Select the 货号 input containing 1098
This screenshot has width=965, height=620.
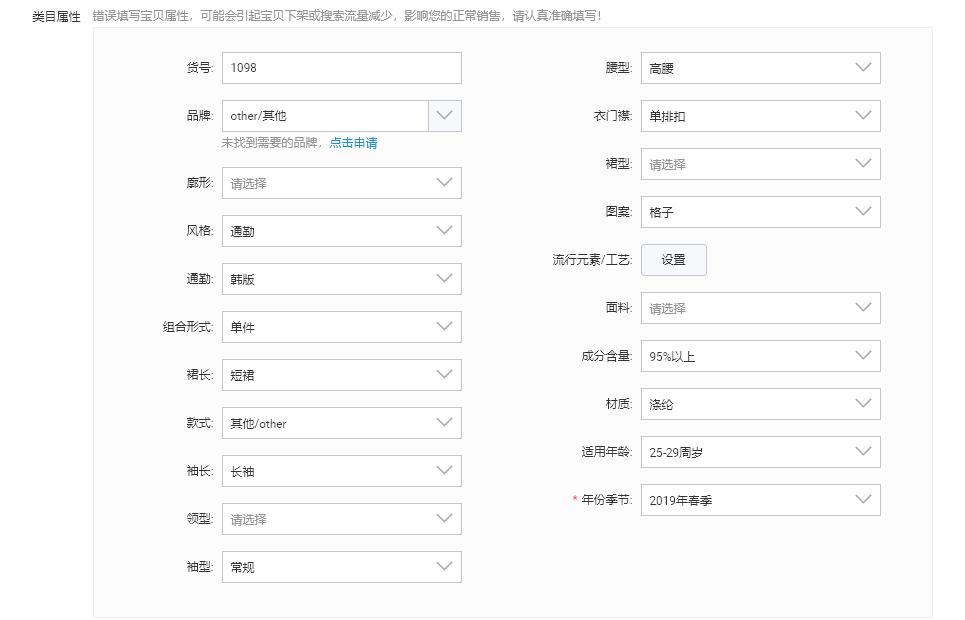[340, 67]
